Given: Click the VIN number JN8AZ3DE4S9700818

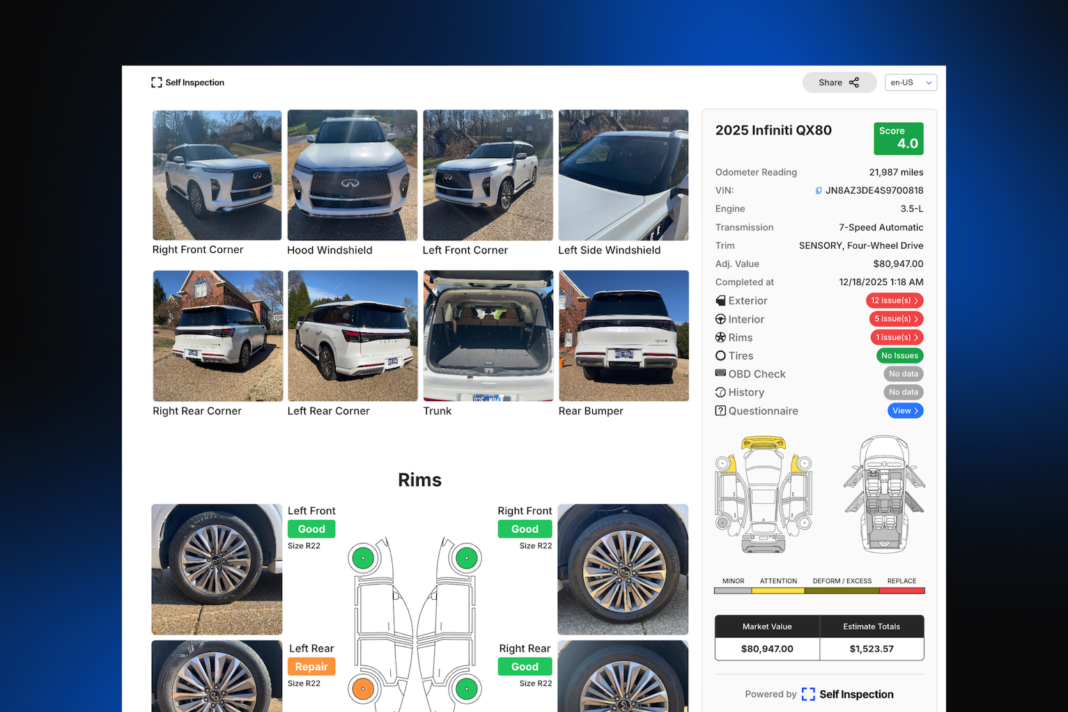Looking at the screenshot, I should coord(875,191).
